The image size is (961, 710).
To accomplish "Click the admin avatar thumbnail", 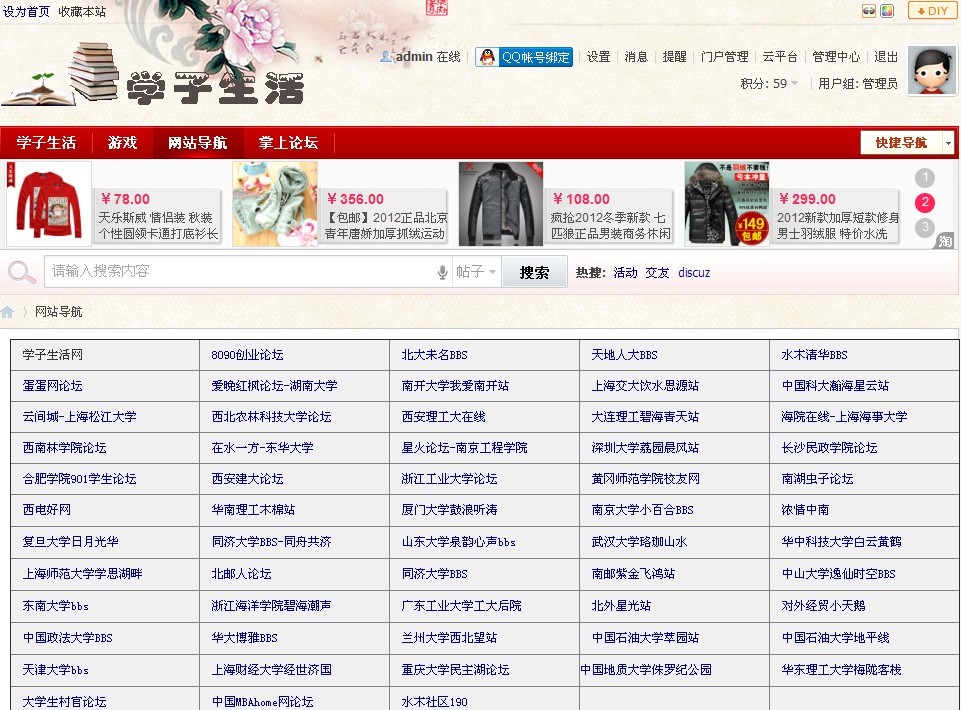I will (932, 70).
